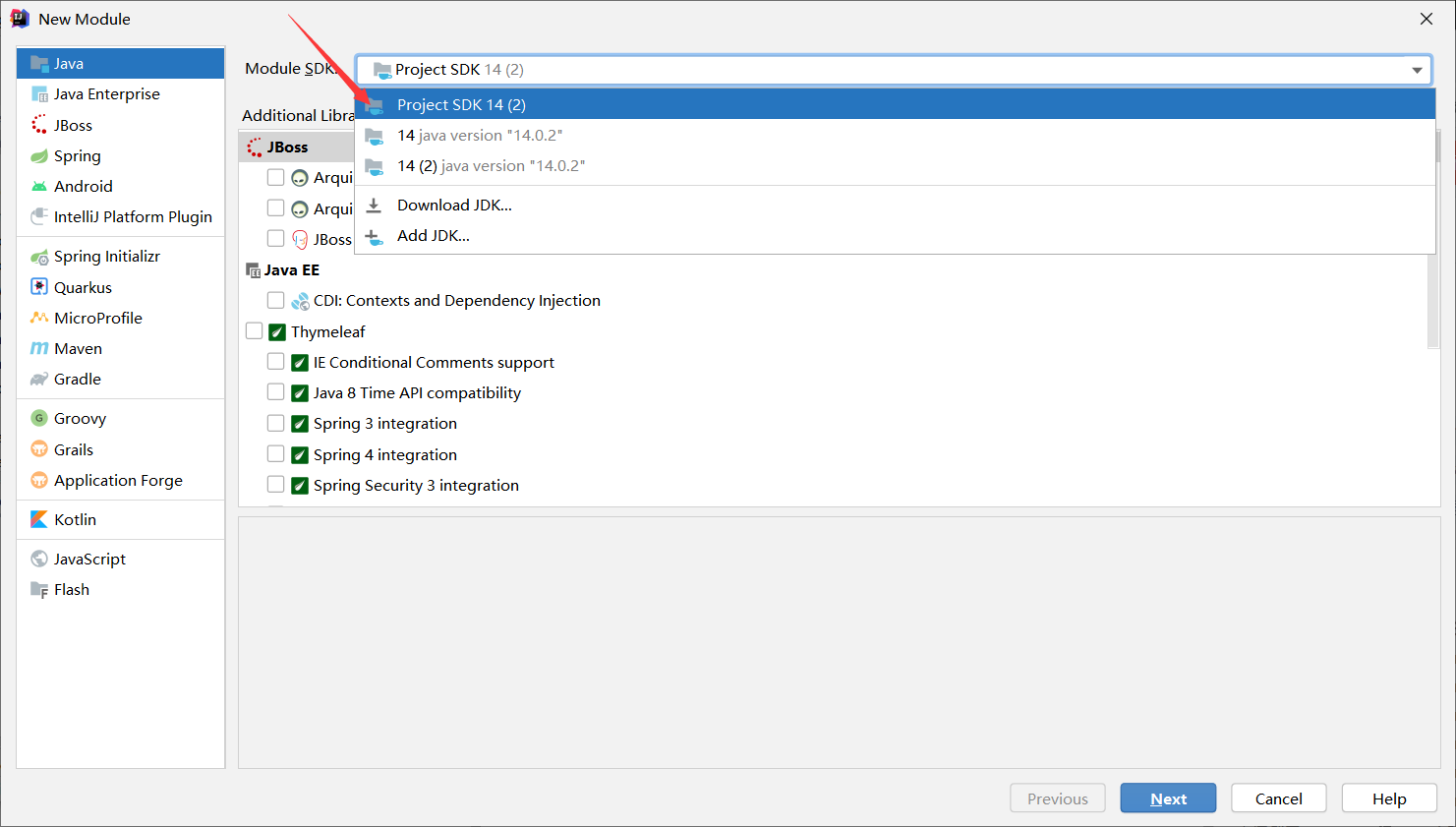Viewport: 1456px width, 827px height.
Task: Click the Spring Initializr icon
Action: pos(39,257)
